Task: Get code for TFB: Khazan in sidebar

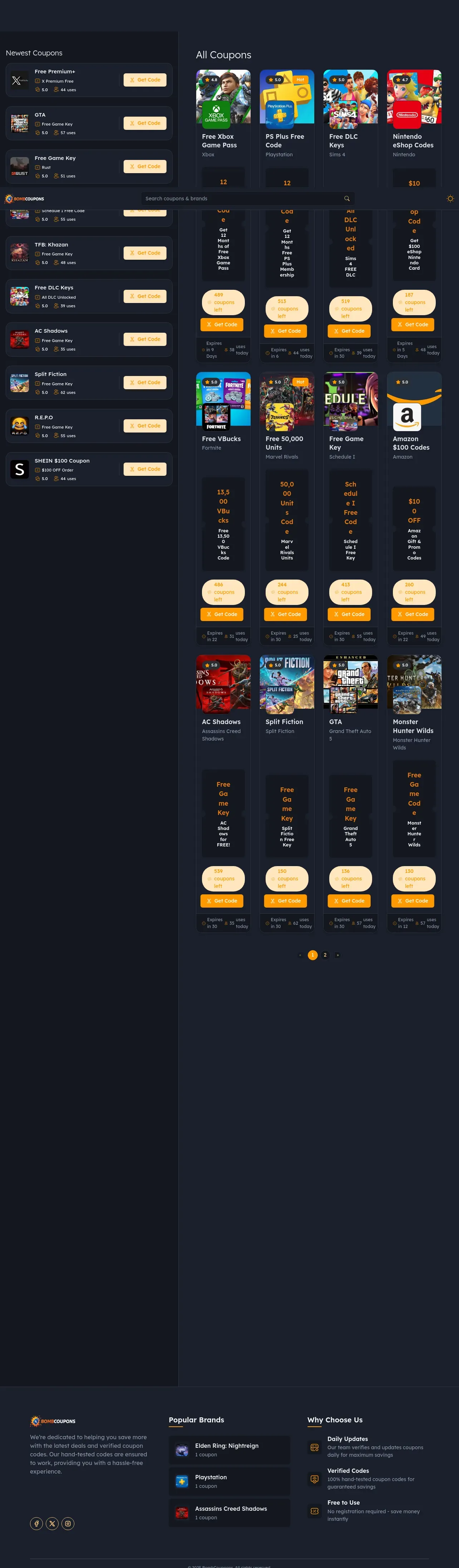Action: click(145, 253)
